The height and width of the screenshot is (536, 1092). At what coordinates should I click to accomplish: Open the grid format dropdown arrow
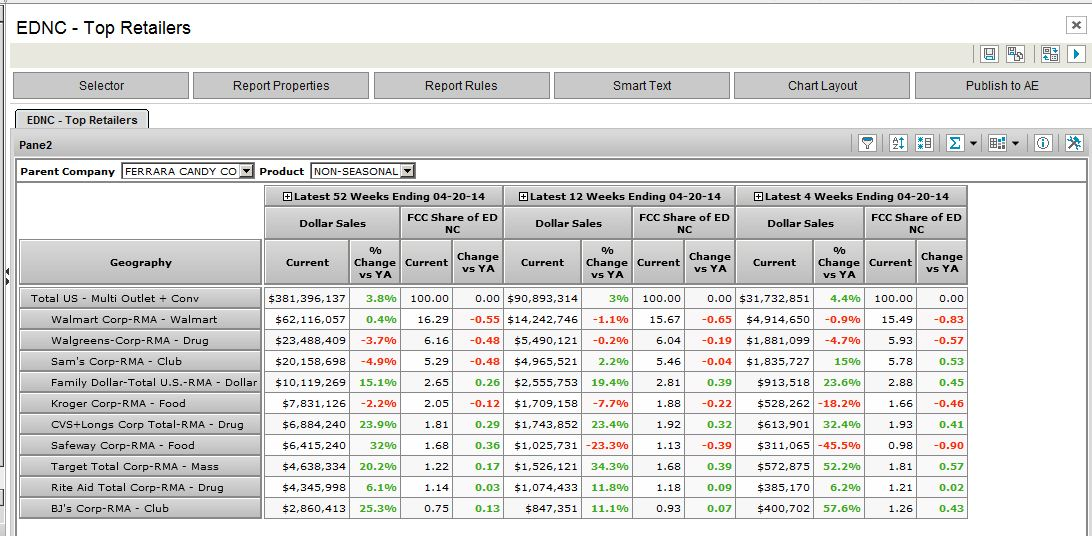(x=1016, y=144)
